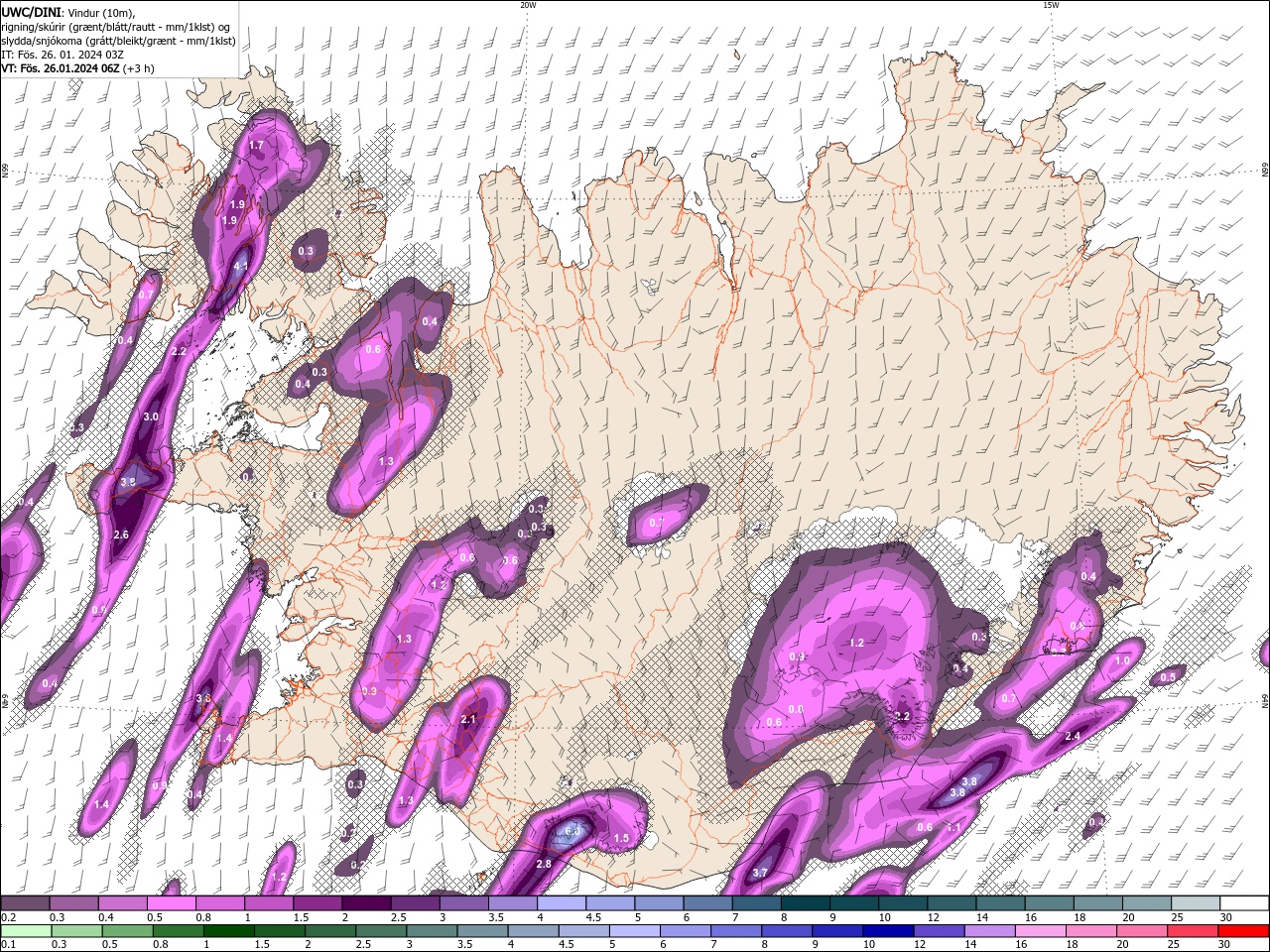
Task: Click the 2.4 precipitation value on the map
Action: (1073, 737)
